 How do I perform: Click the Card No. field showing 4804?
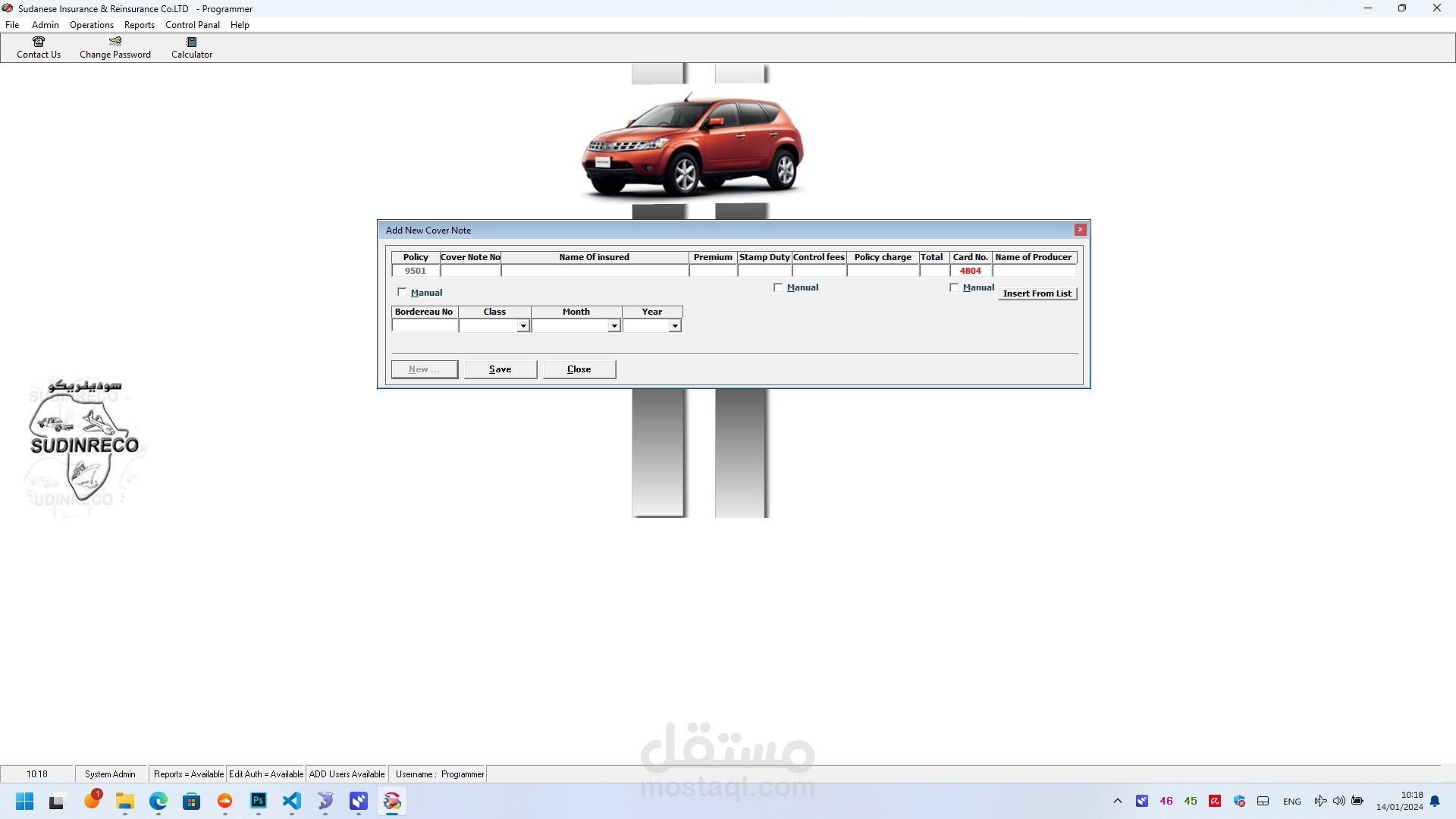point(971,271)
